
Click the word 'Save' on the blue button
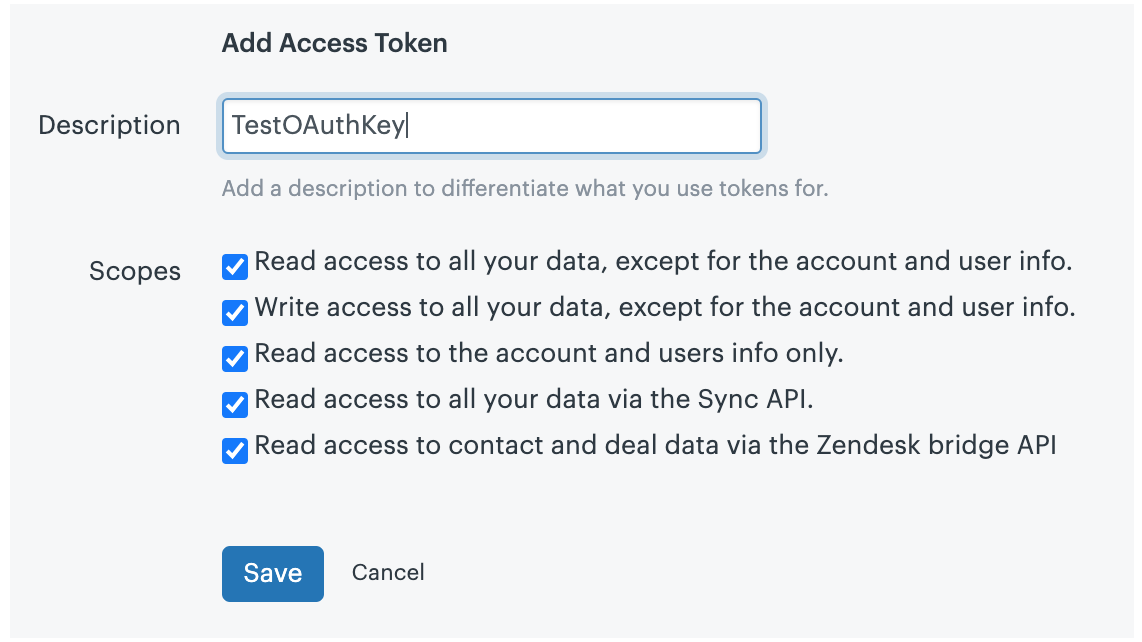point(272,574)
